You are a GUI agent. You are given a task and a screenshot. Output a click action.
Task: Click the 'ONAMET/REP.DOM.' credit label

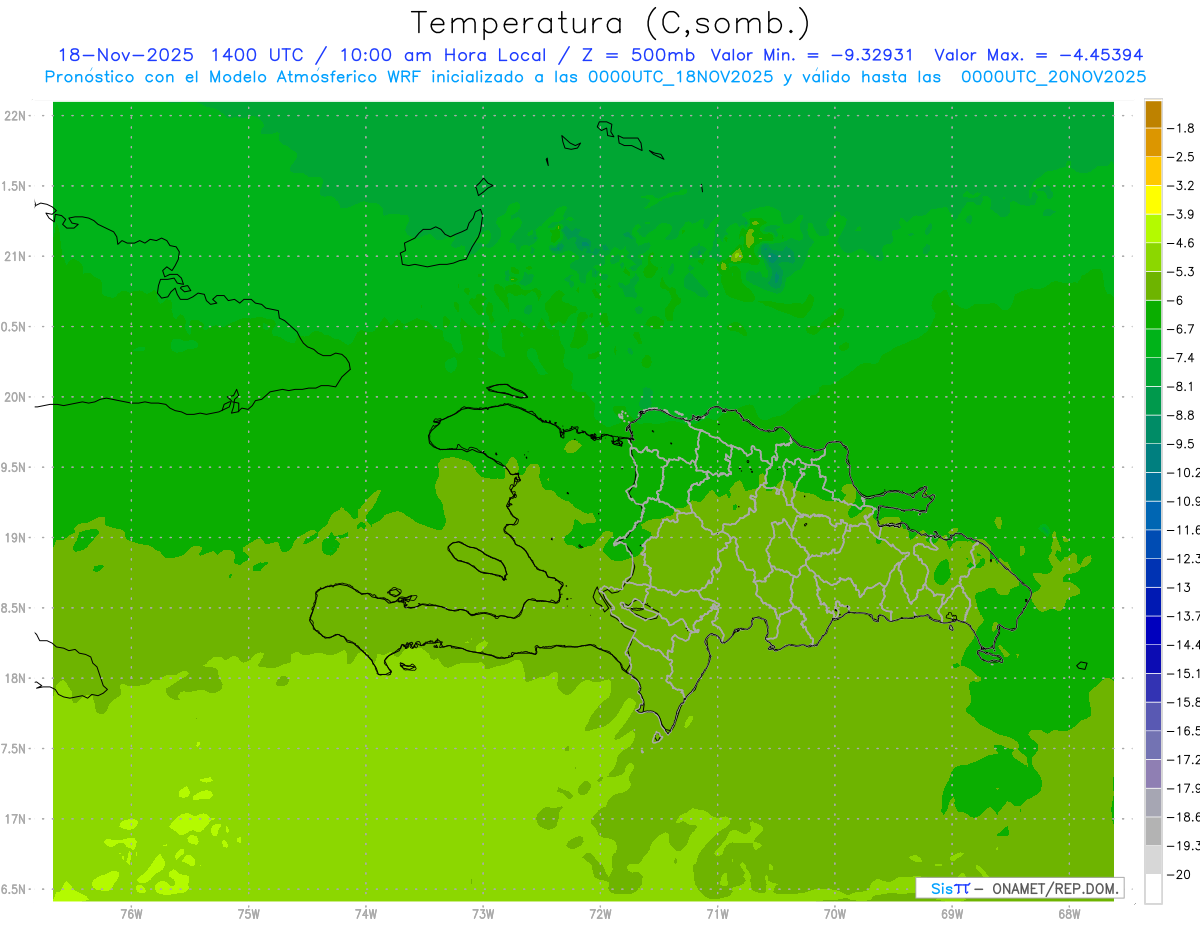tap(1055, 888)
